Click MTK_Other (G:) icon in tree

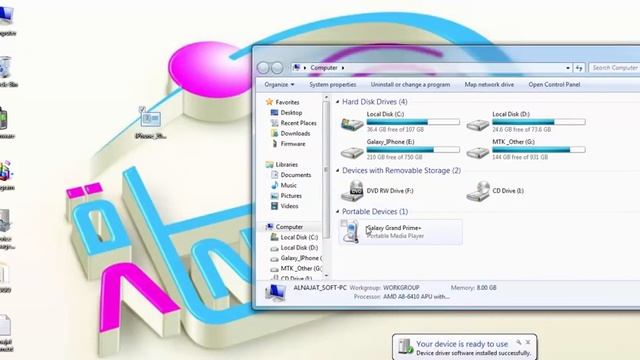click(274, 269)
